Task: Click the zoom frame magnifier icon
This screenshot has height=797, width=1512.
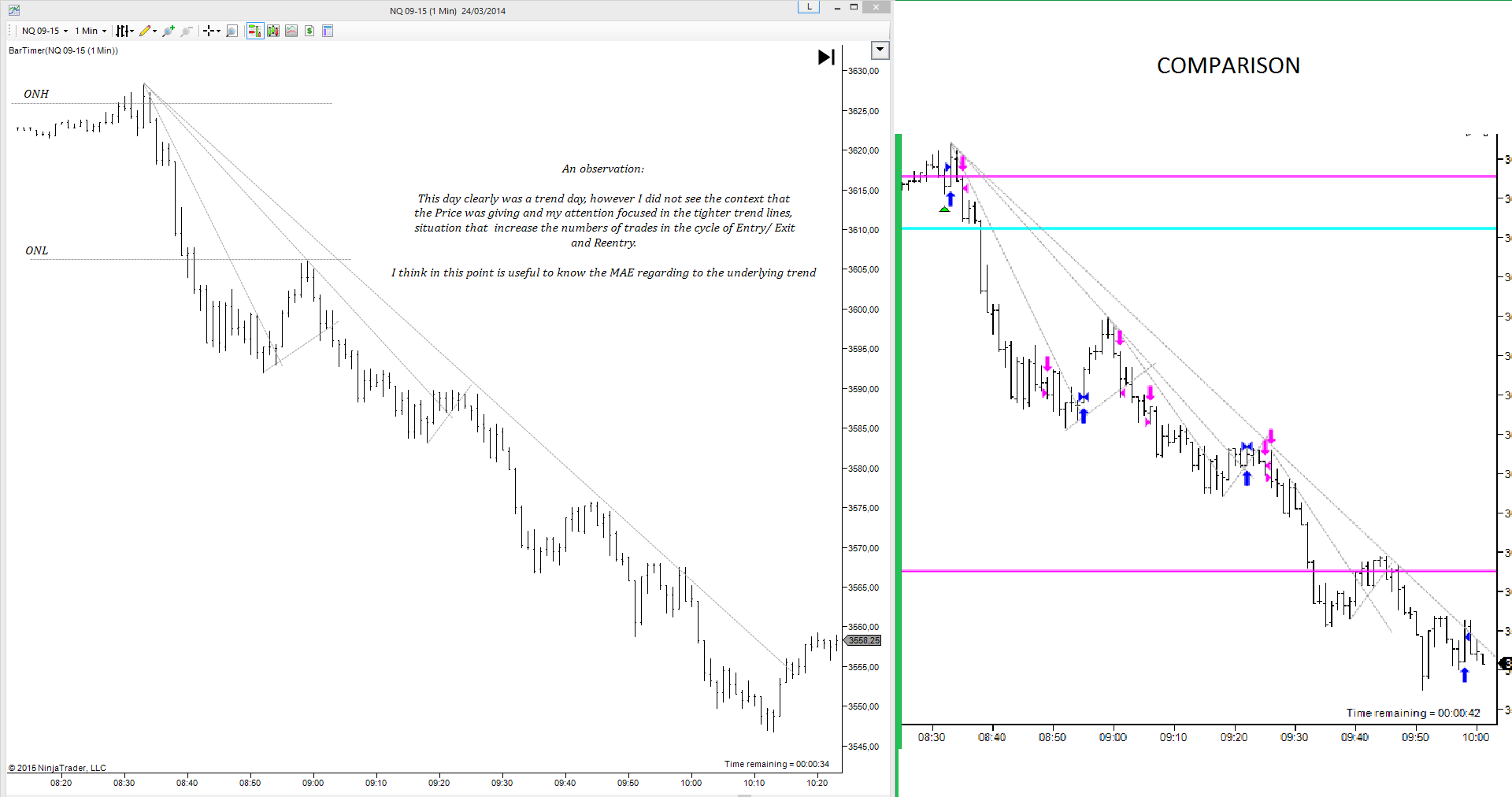Action: (x=232, y=31)
